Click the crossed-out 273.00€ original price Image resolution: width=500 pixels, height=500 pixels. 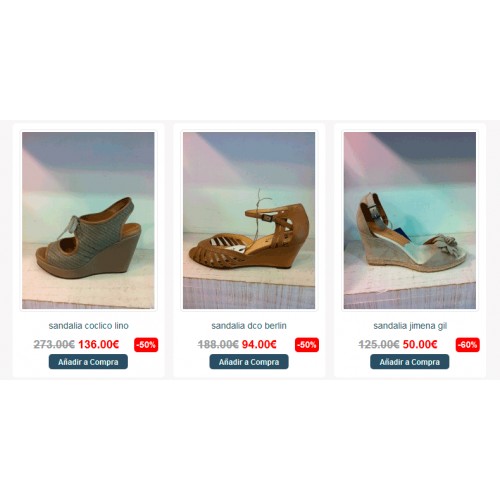tap(54, 344)
